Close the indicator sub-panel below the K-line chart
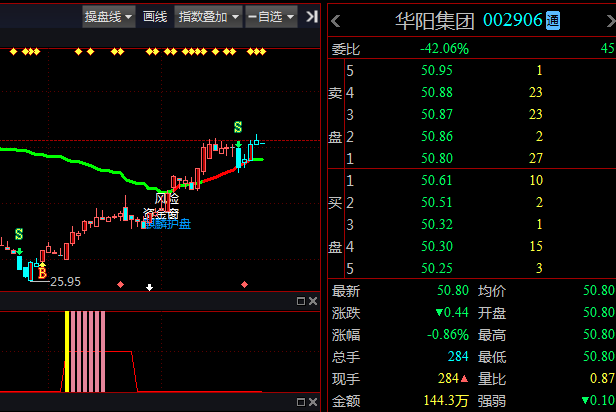Screen dimensions: 616x412 [x=313, y=301]
